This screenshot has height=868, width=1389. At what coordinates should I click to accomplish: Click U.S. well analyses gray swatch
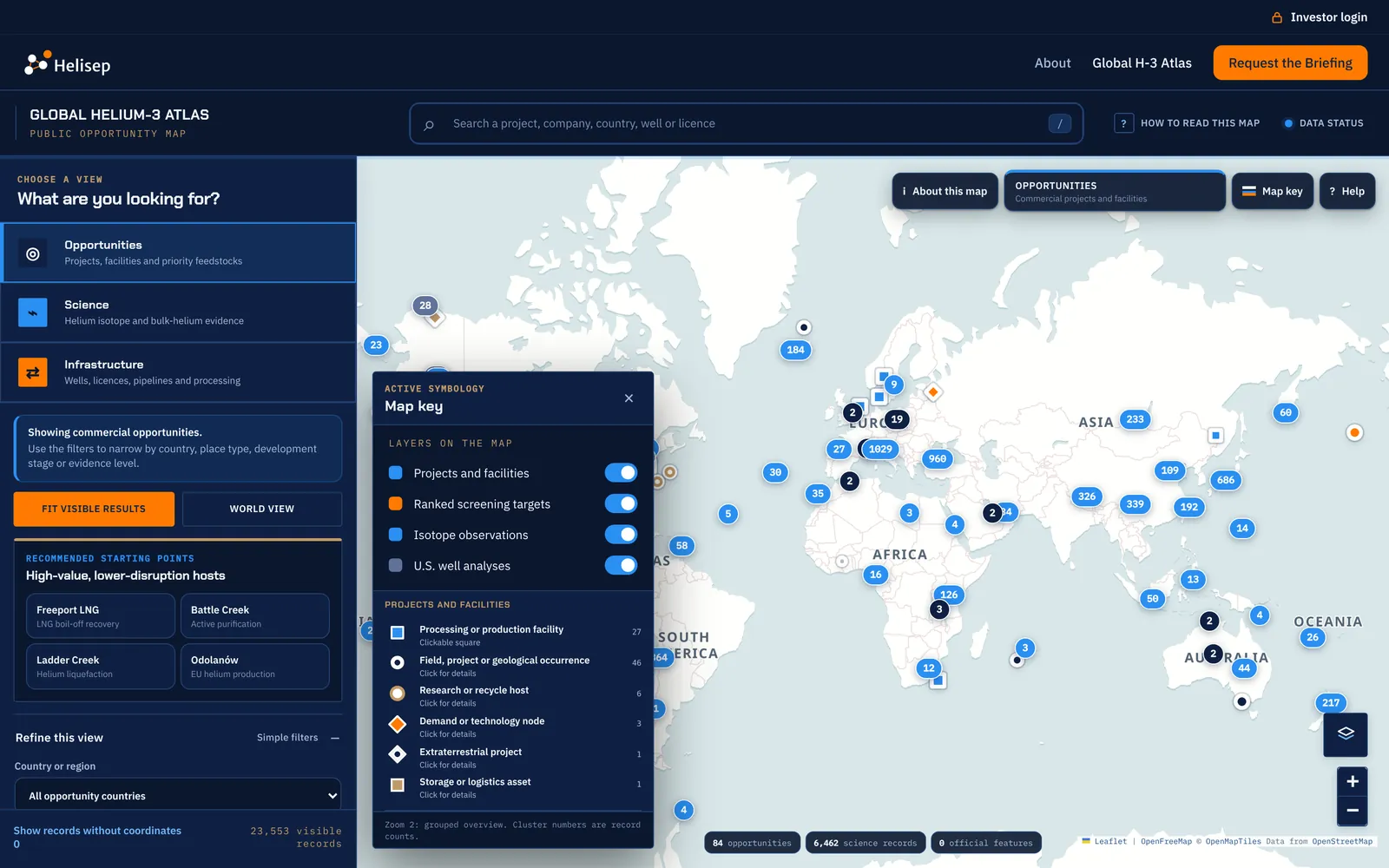395,565
